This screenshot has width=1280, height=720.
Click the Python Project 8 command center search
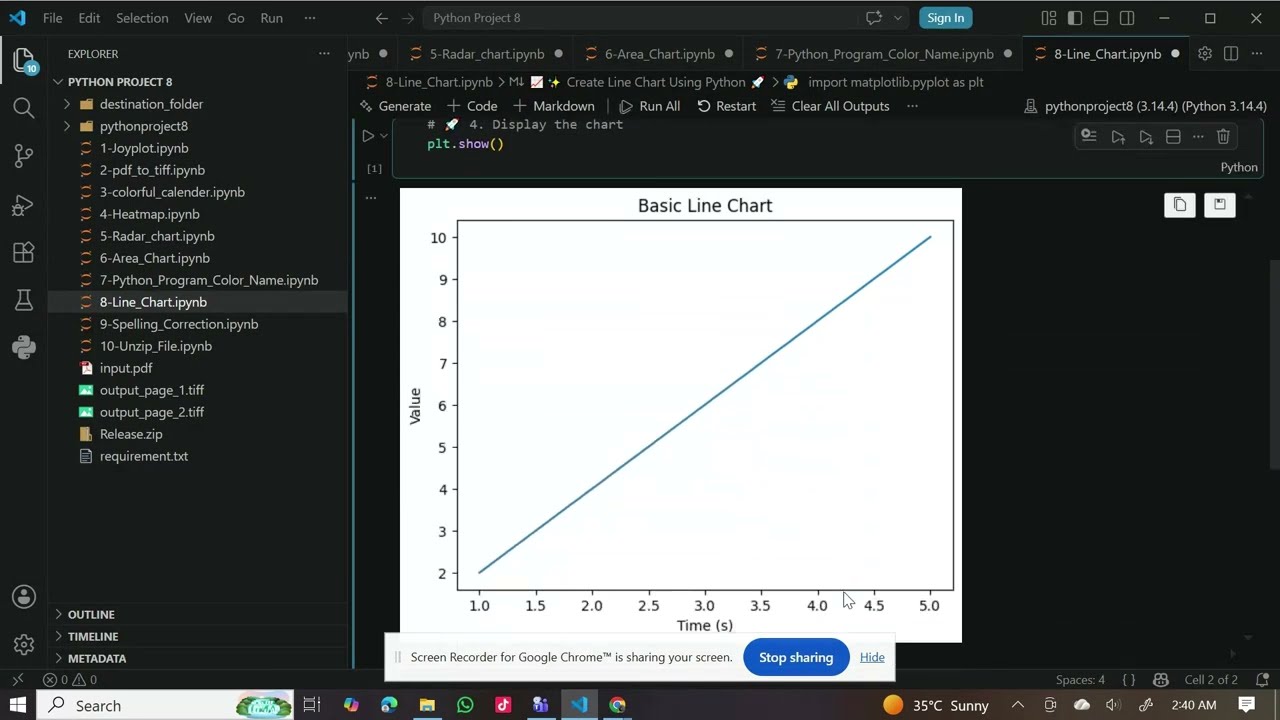point(640,18)
